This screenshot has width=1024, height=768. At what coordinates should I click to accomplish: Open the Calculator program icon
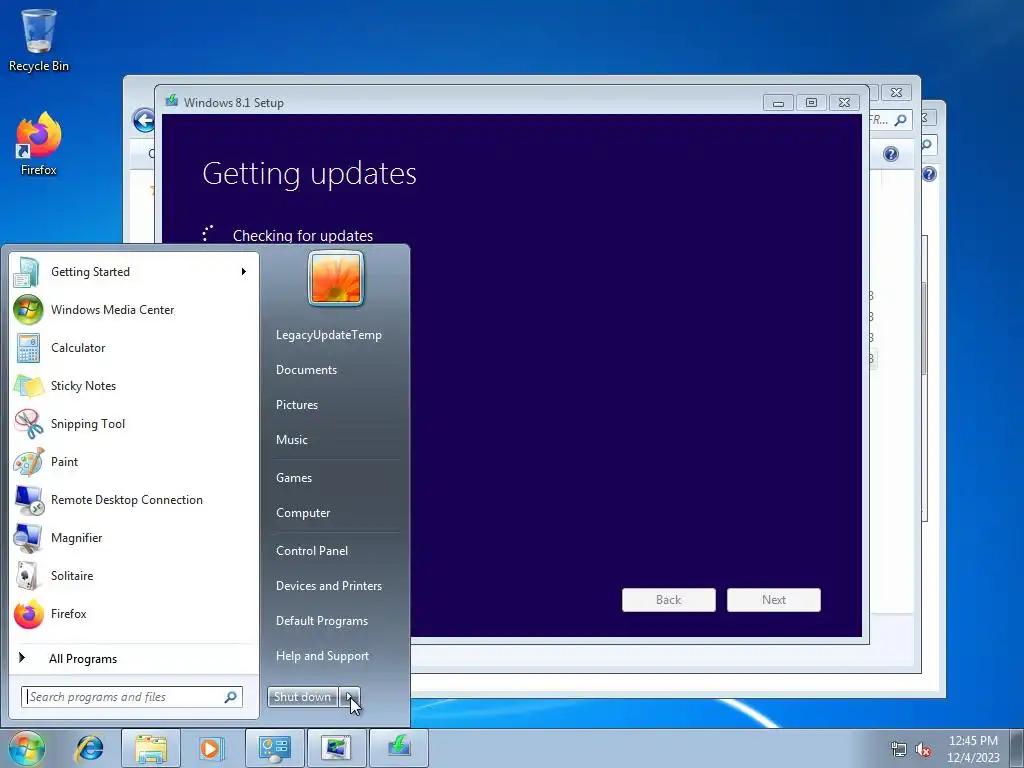click(x=28, y=348)
